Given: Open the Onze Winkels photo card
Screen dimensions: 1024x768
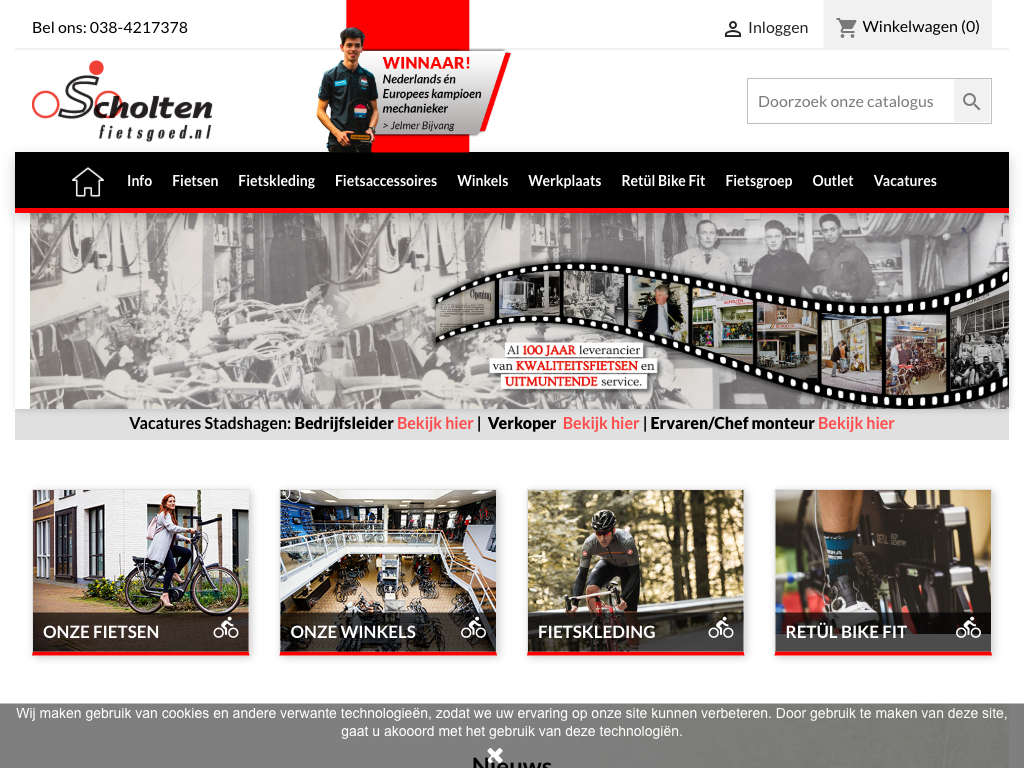Looking at the screenshot, I should [388, 572].
